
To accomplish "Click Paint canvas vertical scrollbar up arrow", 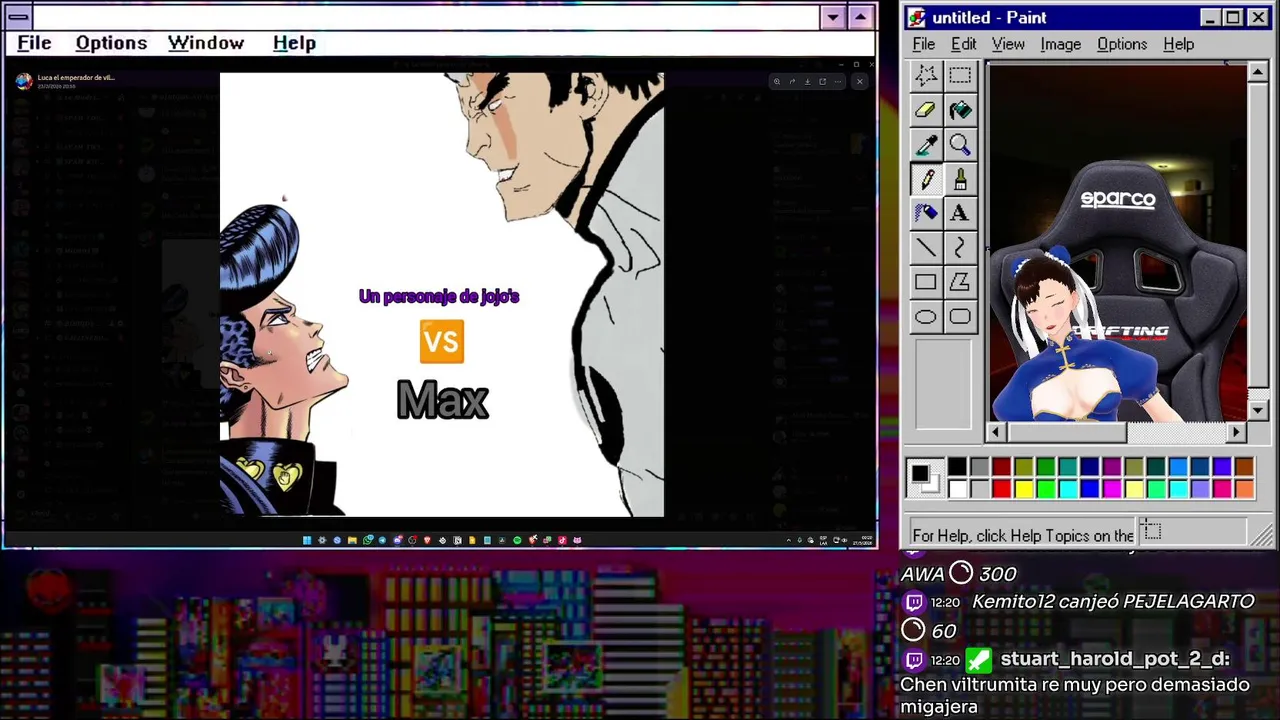I will pyautogui.click(x=1258, y=72).
